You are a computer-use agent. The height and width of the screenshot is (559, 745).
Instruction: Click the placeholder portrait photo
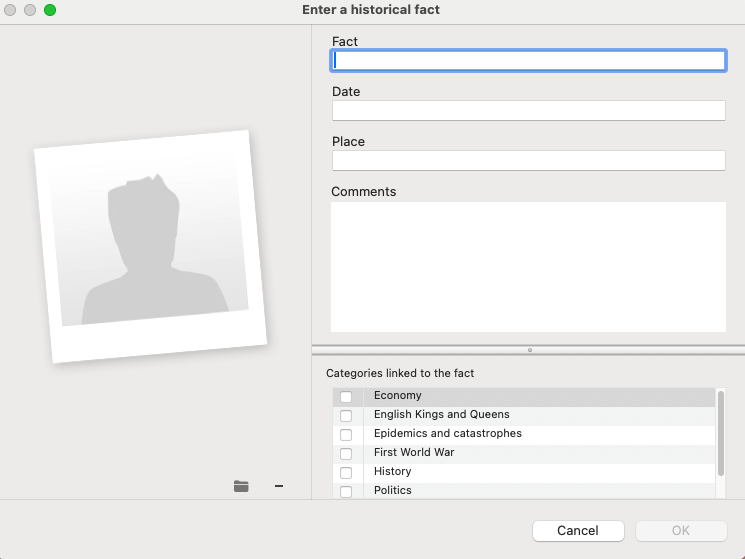click(x=150, y=246)
